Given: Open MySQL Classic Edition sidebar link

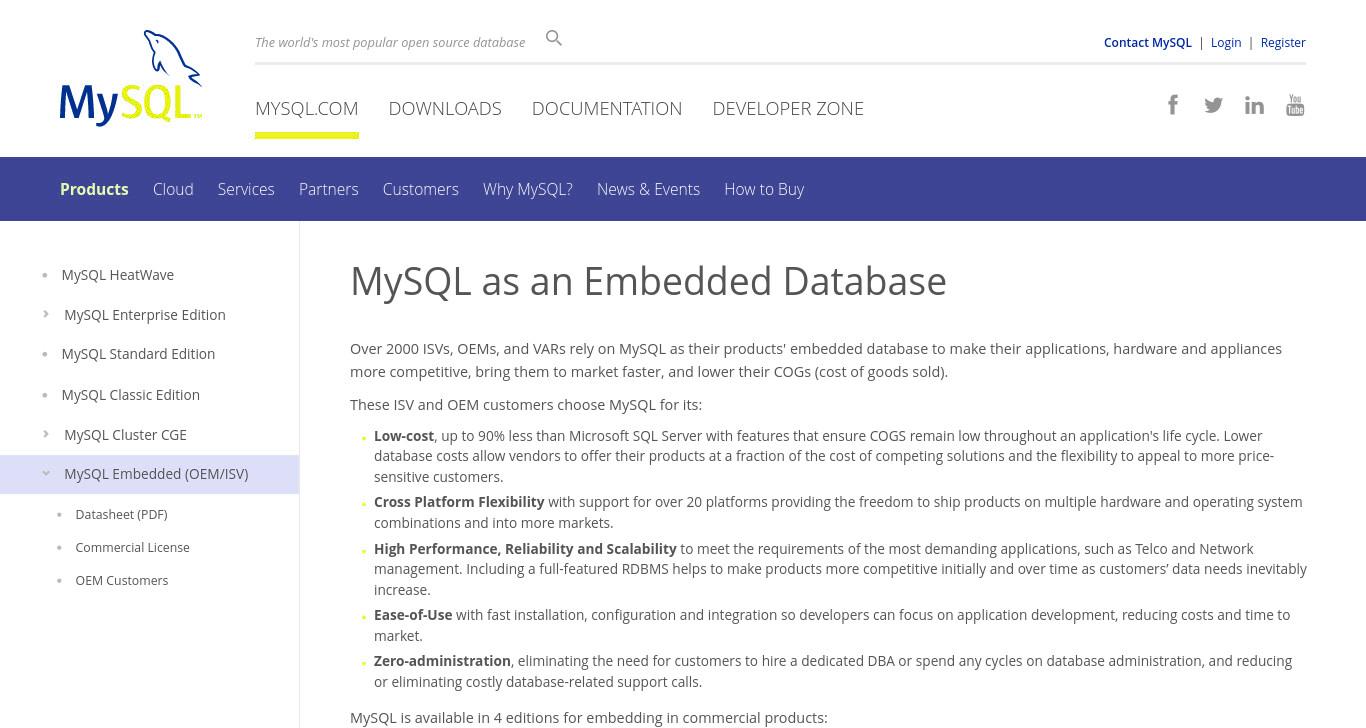Looking at the screenshot, I should 131,394.
